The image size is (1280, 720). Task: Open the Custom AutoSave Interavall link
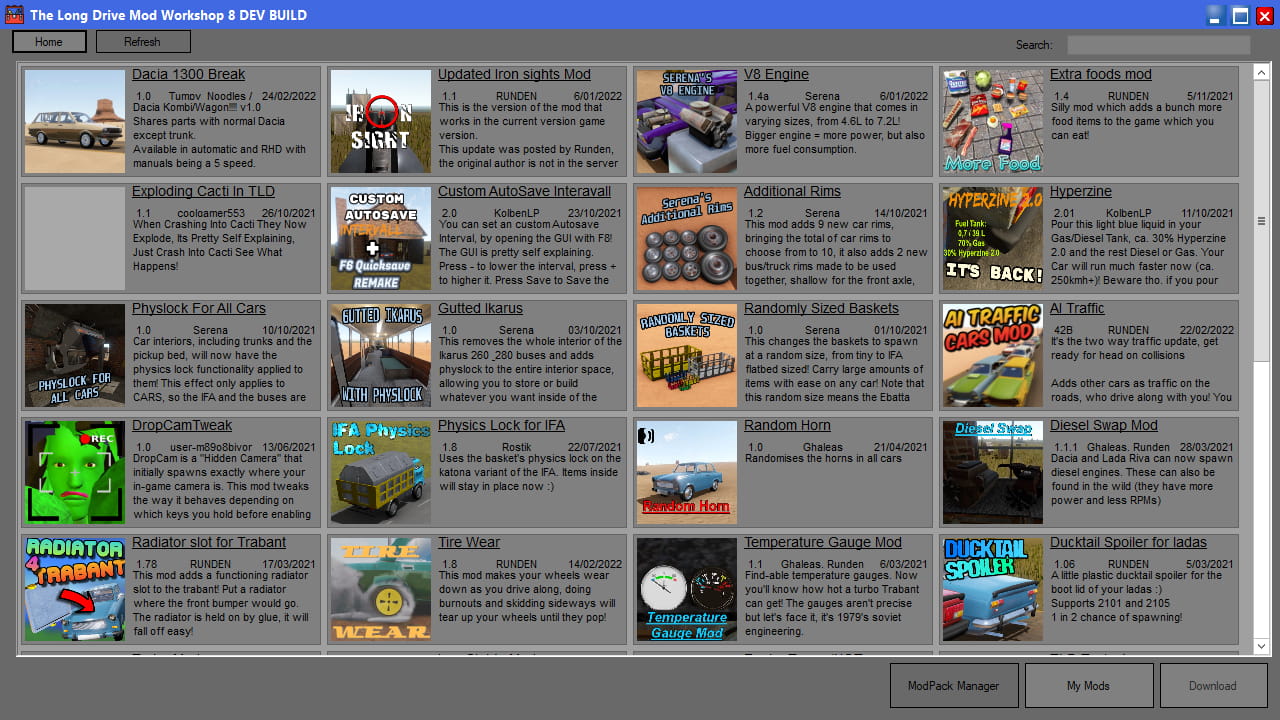click(524, 192)
